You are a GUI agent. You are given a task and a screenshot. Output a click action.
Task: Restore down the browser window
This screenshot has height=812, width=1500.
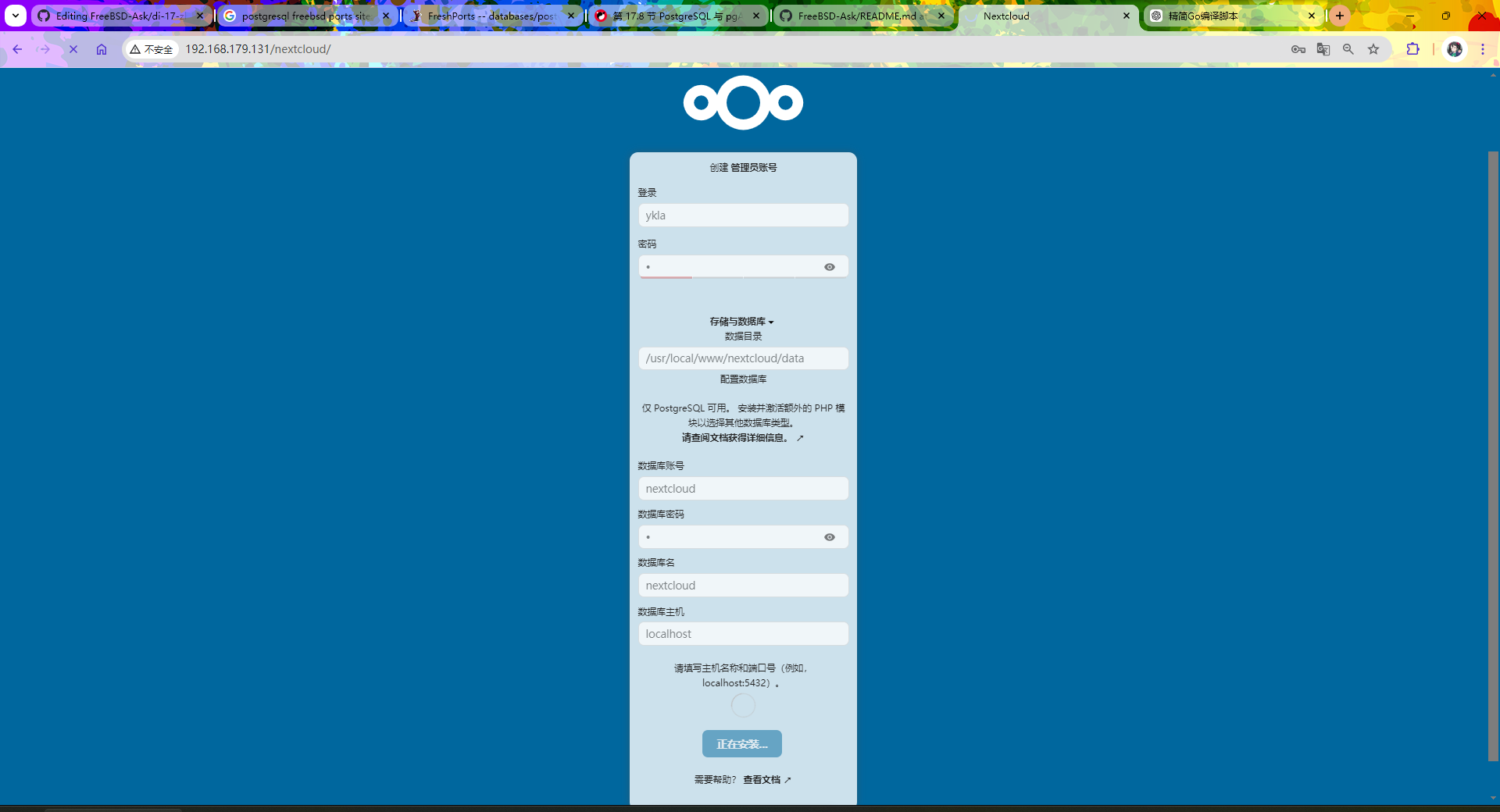1446,16
